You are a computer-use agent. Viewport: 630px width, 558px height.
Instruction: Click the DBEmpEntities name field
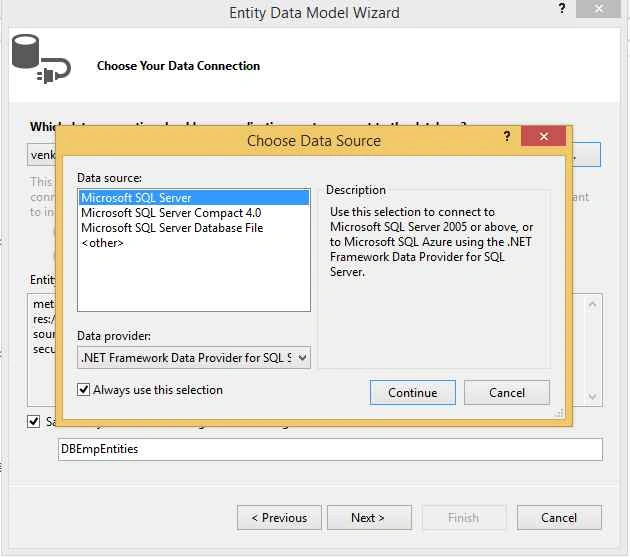tap(330, 449)
